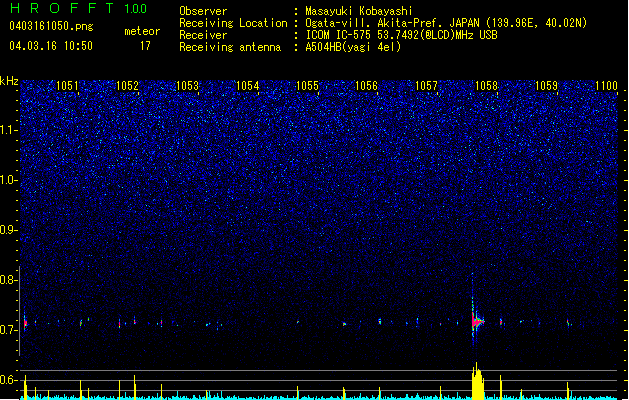Click the 1057 time axis marker
The height and width of the screenshot is (400, 629).
pyautogui.click(x=426, y=85)
